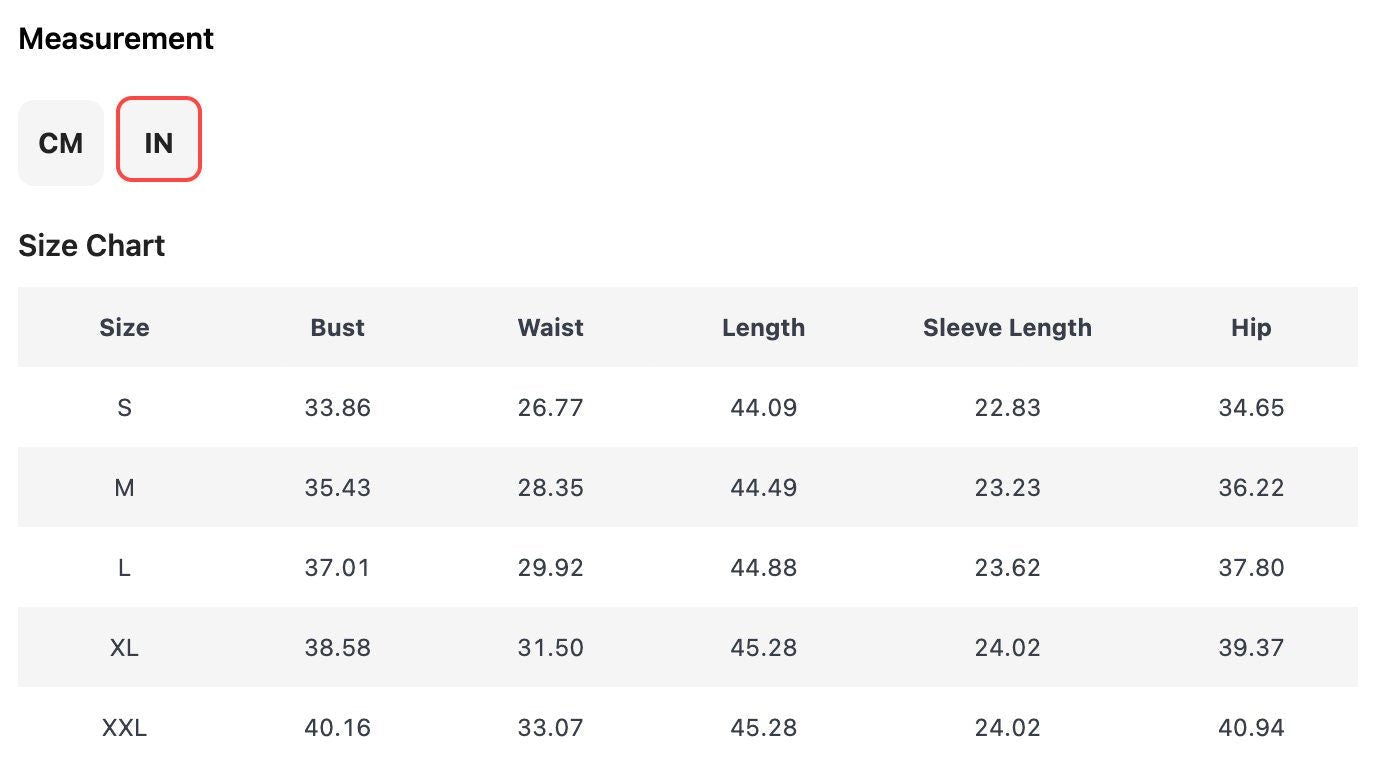Screen dimensions: 1380x780
Task: Click length value 44.88 for size L
Action: point(763,568)
